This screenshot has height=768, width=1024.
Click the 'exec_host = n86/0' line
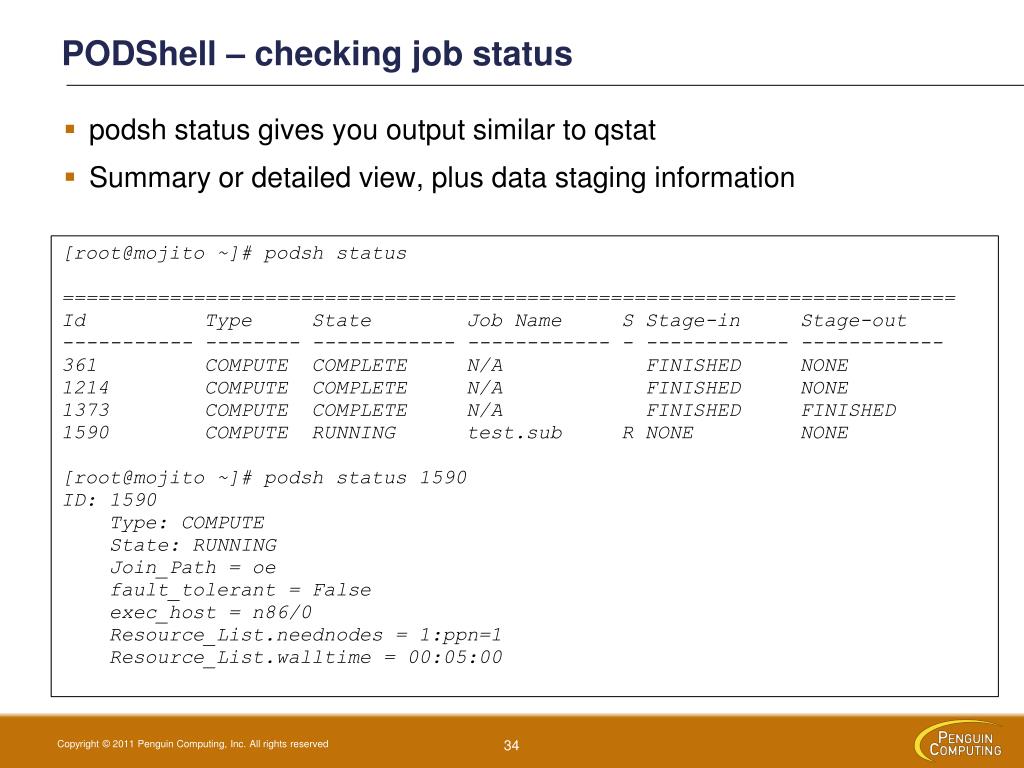[211, 612]
